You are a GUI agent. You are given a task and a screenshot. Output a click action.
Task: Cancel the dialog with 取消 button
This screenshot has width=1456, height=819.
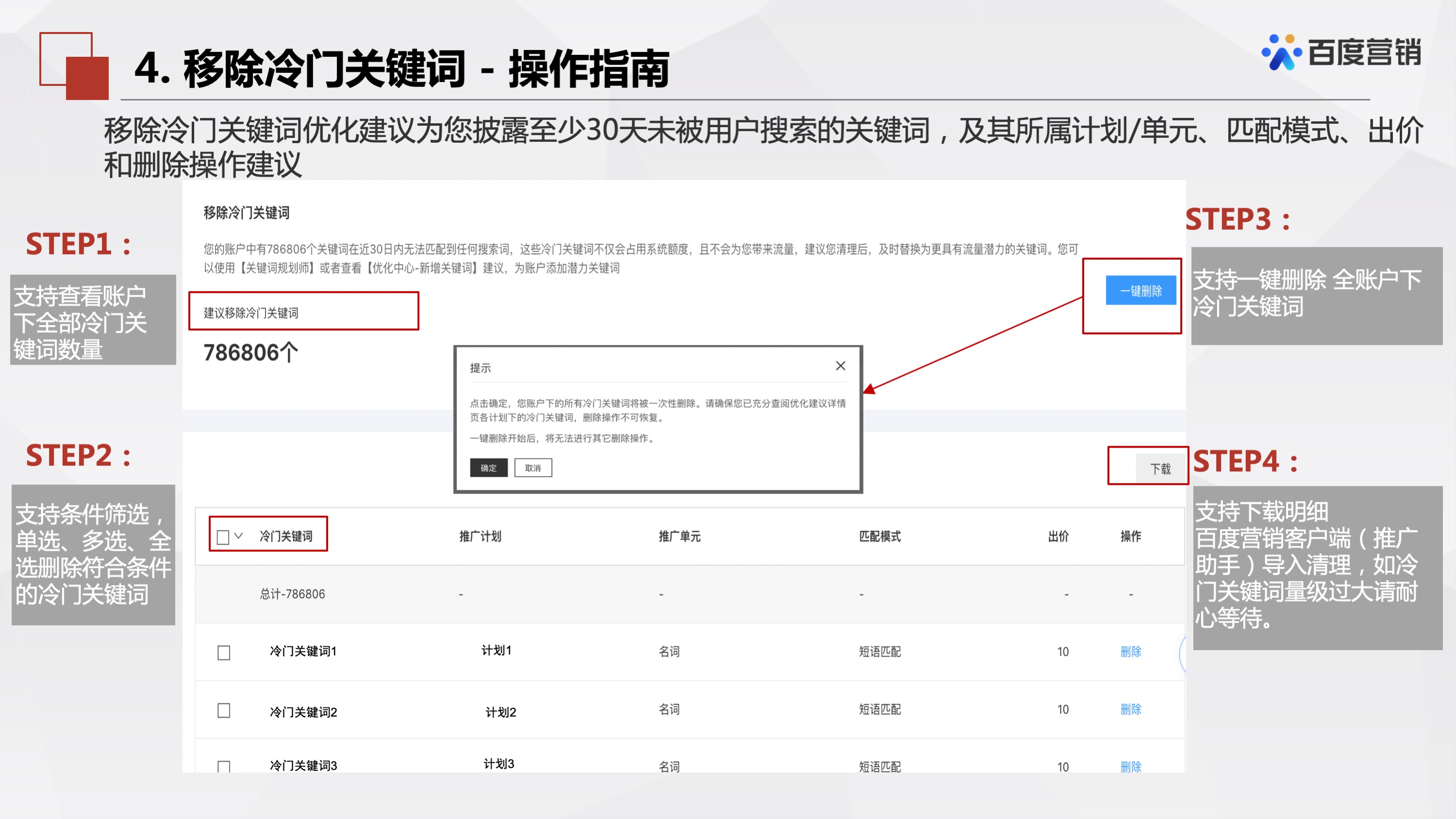533,468
